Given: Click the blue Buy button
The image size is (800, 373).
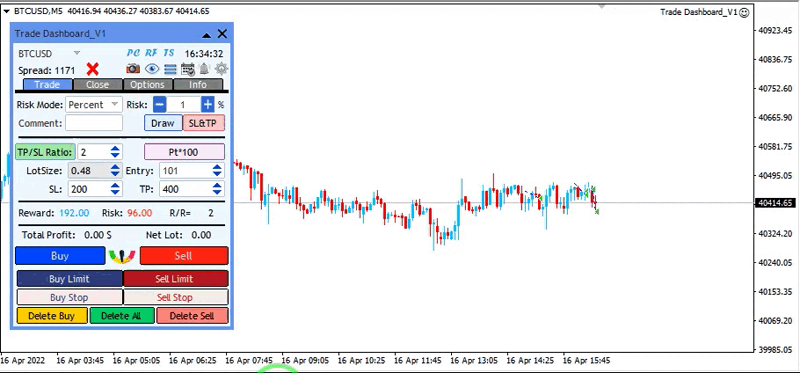Looking at the screenshot, I should coord(60,256).
